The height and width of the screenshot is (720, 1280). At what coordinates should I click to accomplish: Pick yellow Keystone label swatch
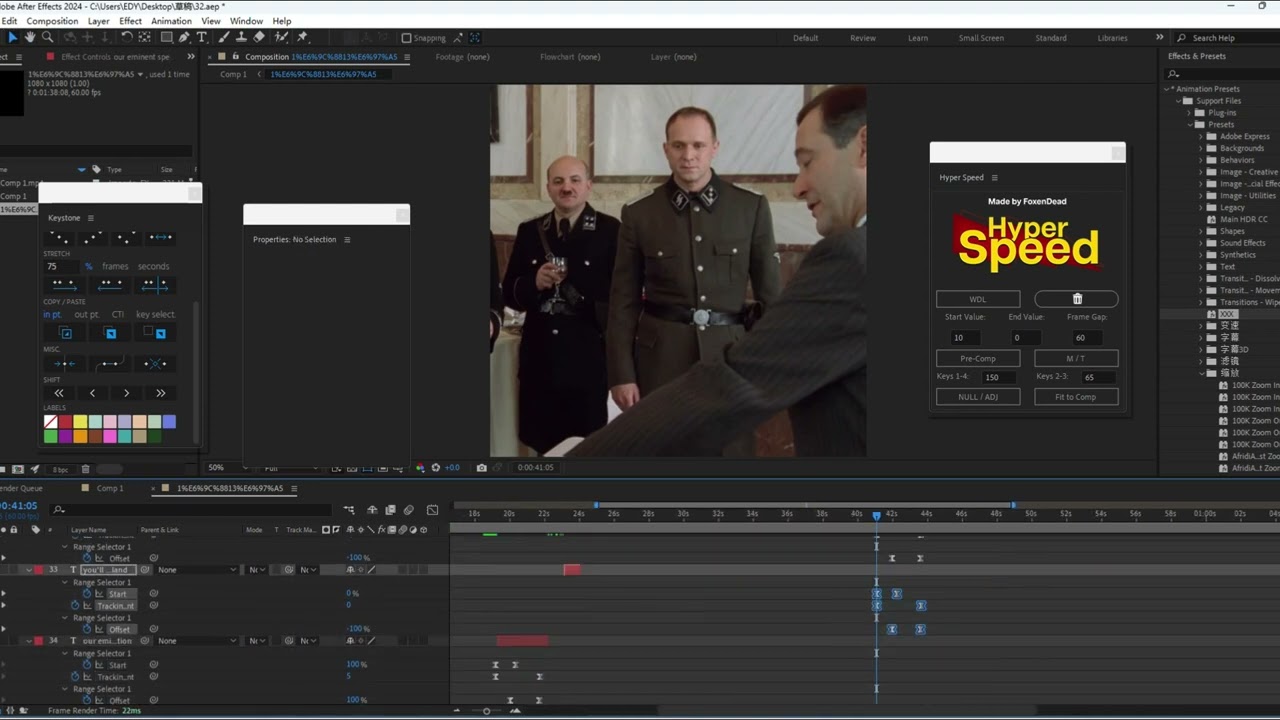pyautogui.click(x=80, y=422)
